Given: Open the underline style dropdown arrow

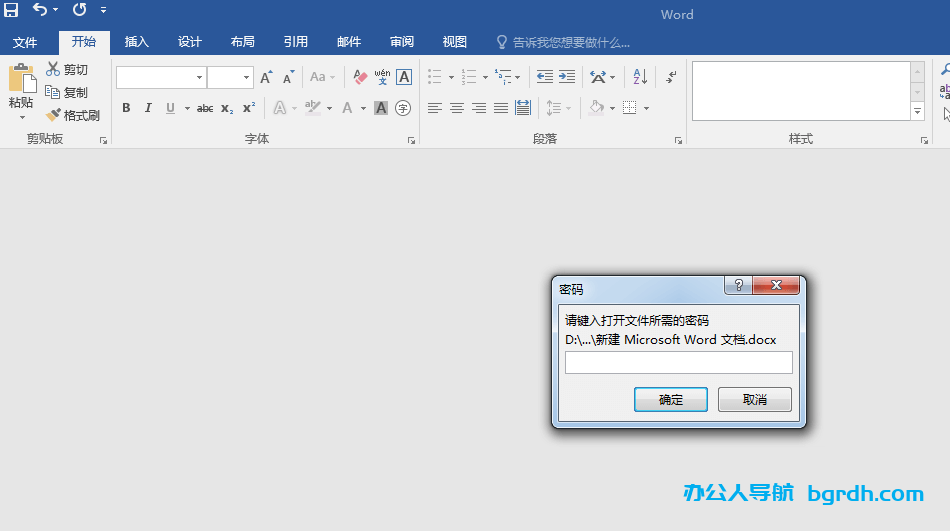Looking at the screenshot, I should coord(187,109).
